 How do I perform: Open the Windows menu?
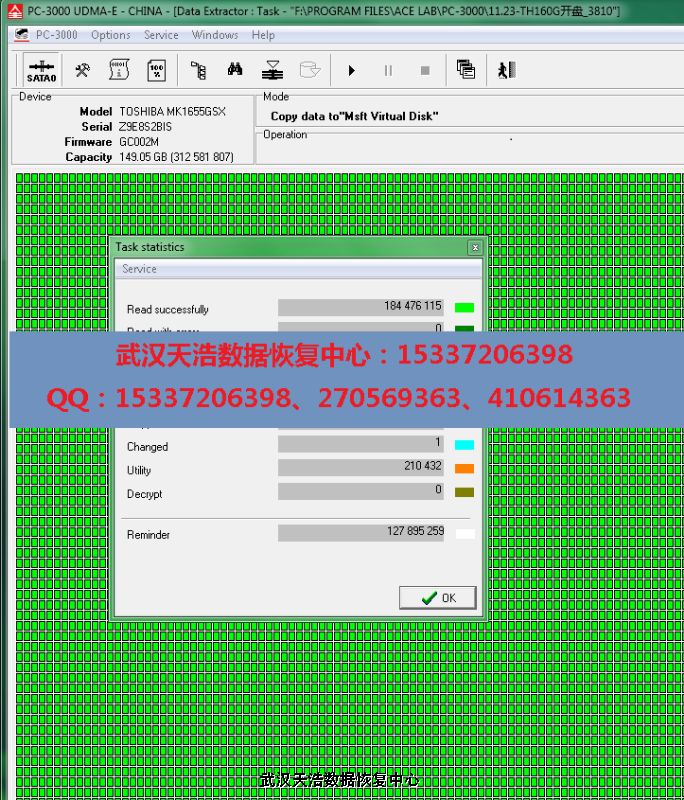click(x=215, y=35)
